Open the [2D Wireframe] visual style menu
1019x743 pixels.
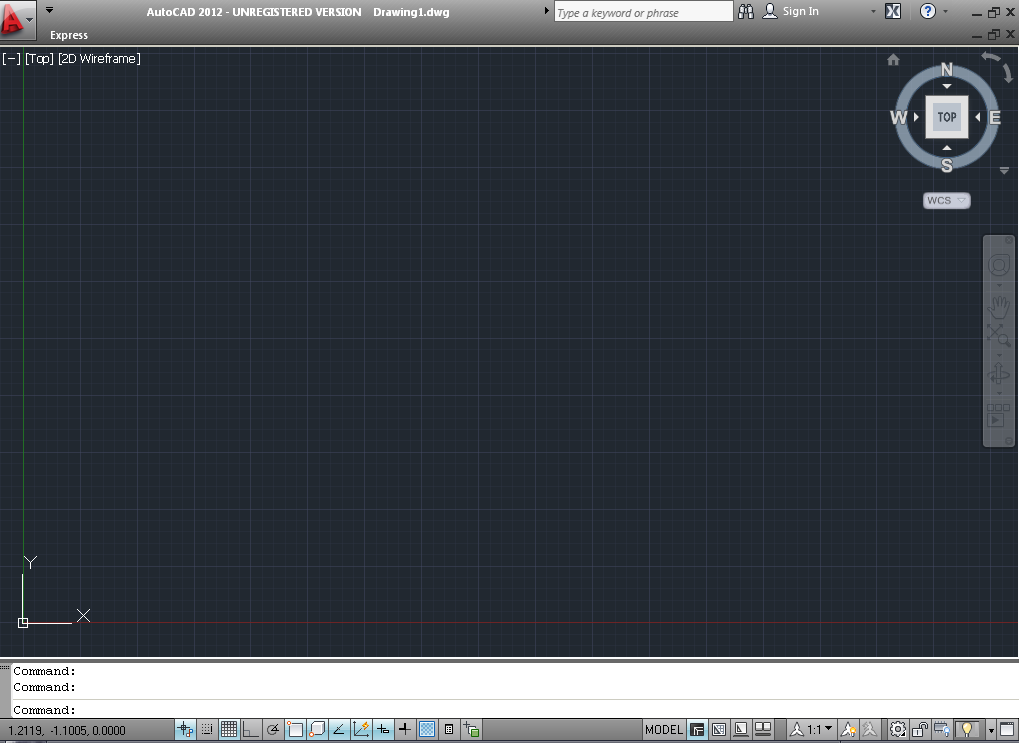[x=99, y=59]
